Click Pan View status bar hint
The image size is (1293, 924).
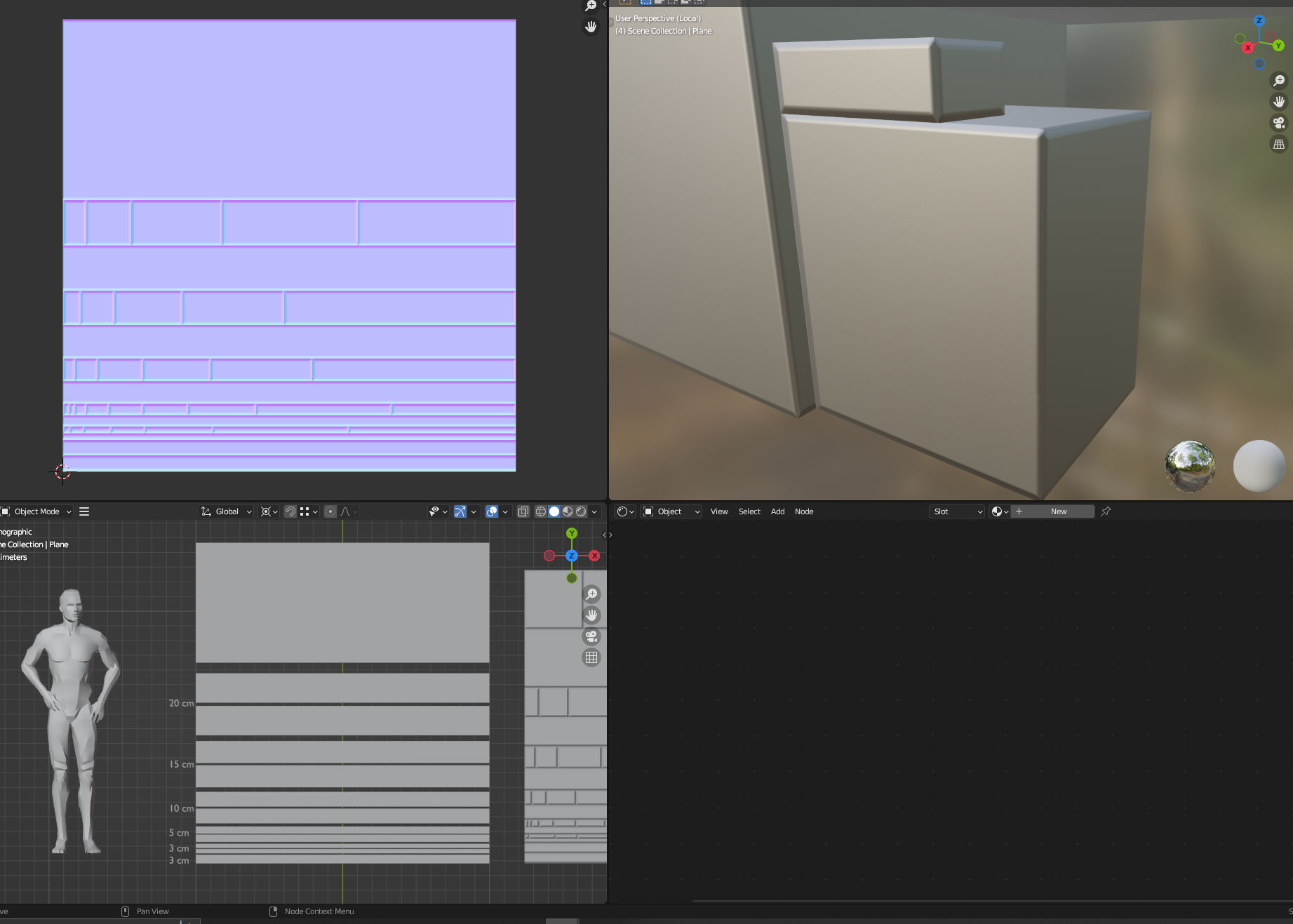click(152, 911)
